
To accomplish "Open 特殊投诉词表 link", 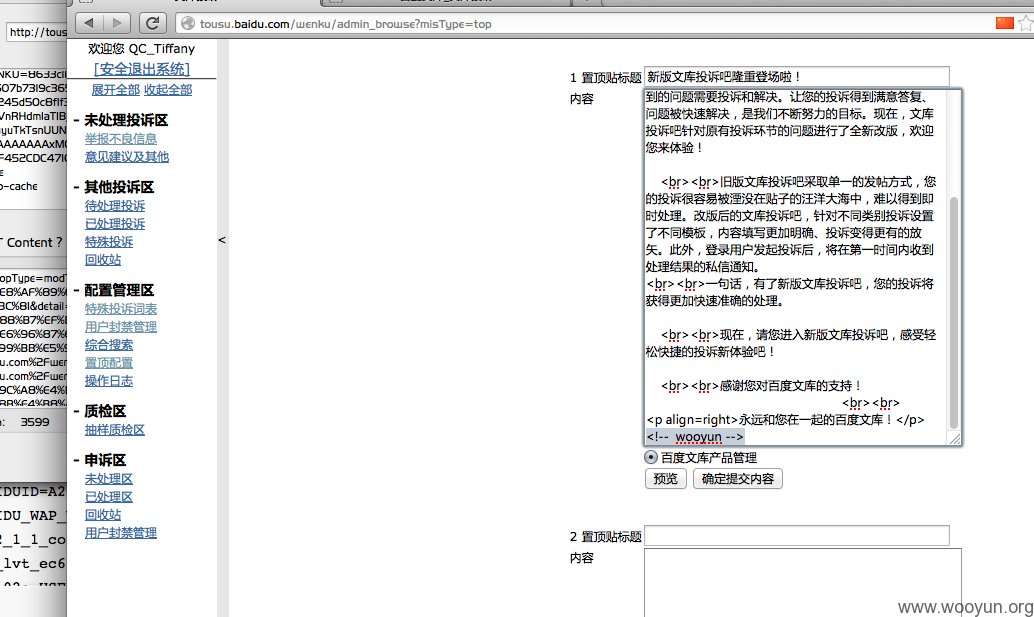I will point(121,309).
